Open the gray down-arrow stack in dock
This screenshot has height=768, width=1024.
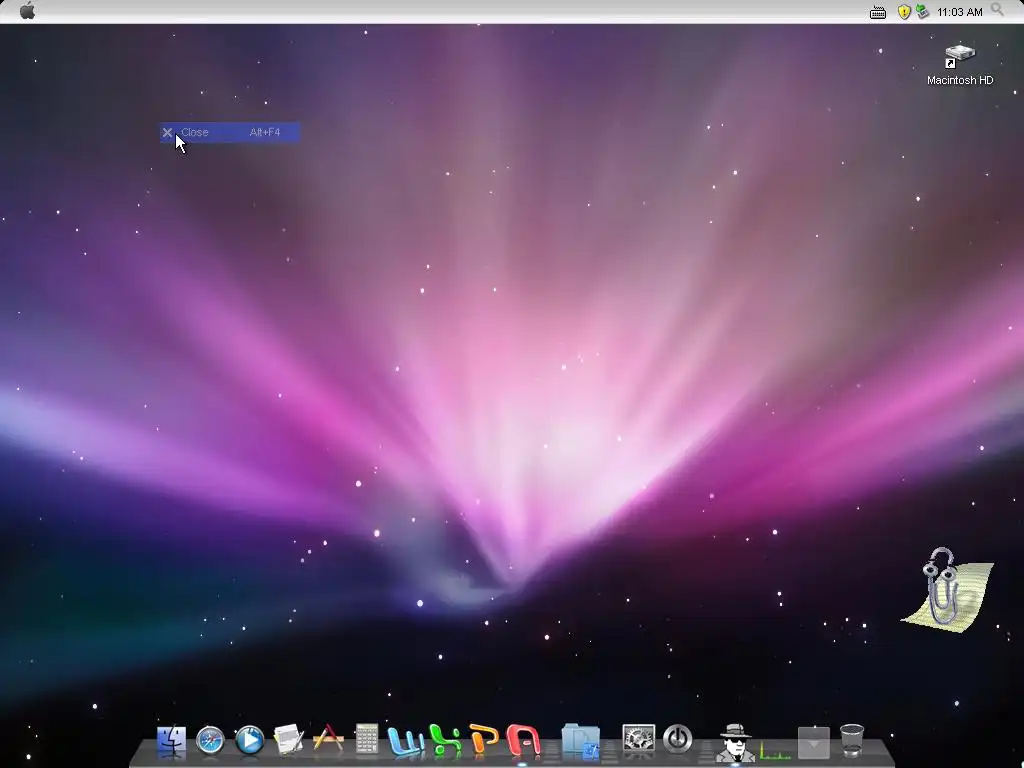point(814,743)
